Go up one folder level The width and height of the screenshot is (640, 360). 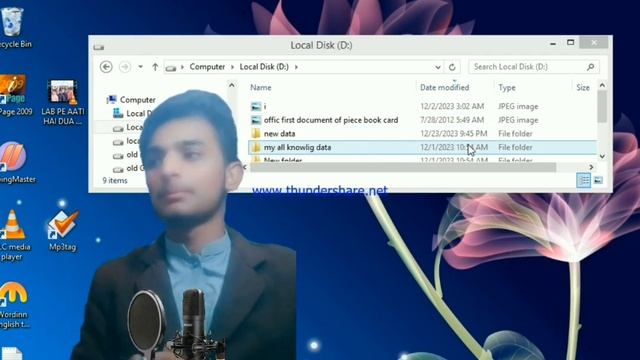[155, 67]
